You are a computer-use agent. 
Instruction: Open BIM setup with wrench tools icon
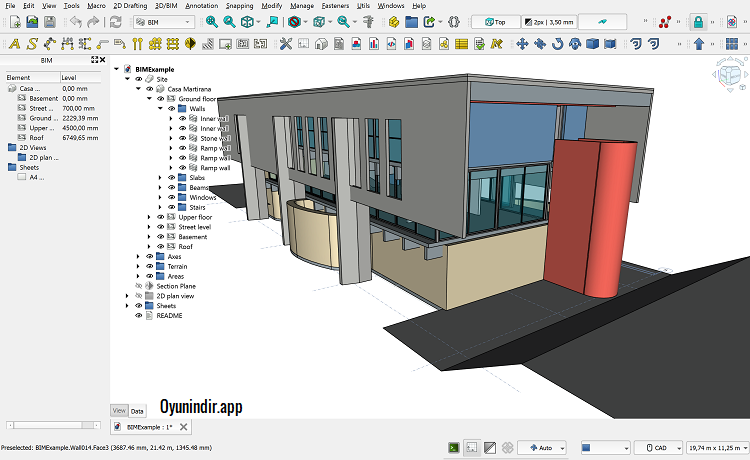(x=286, y=44)
